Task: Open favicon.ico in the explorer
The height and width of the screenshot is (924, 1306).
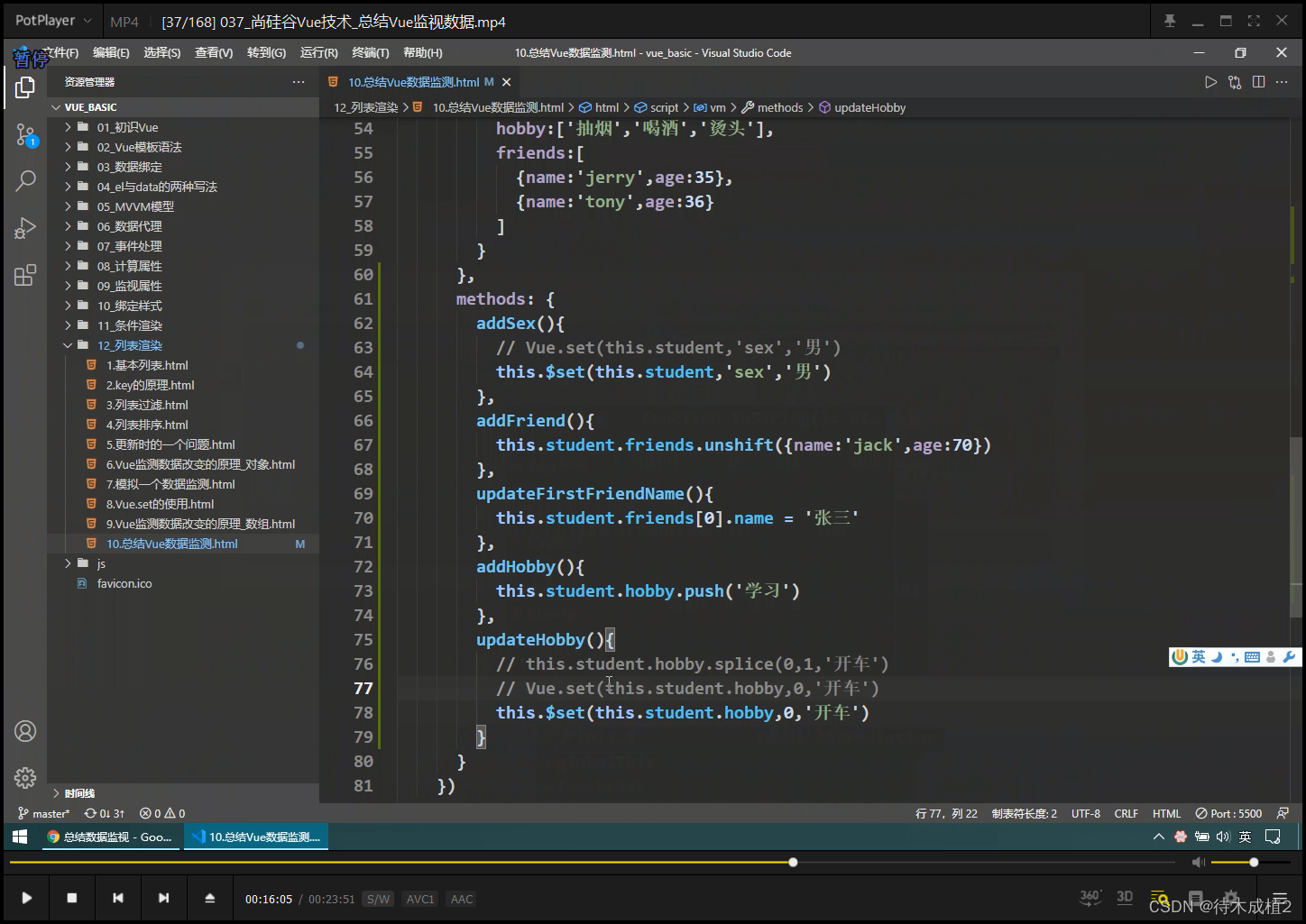Action: point(124,583)
